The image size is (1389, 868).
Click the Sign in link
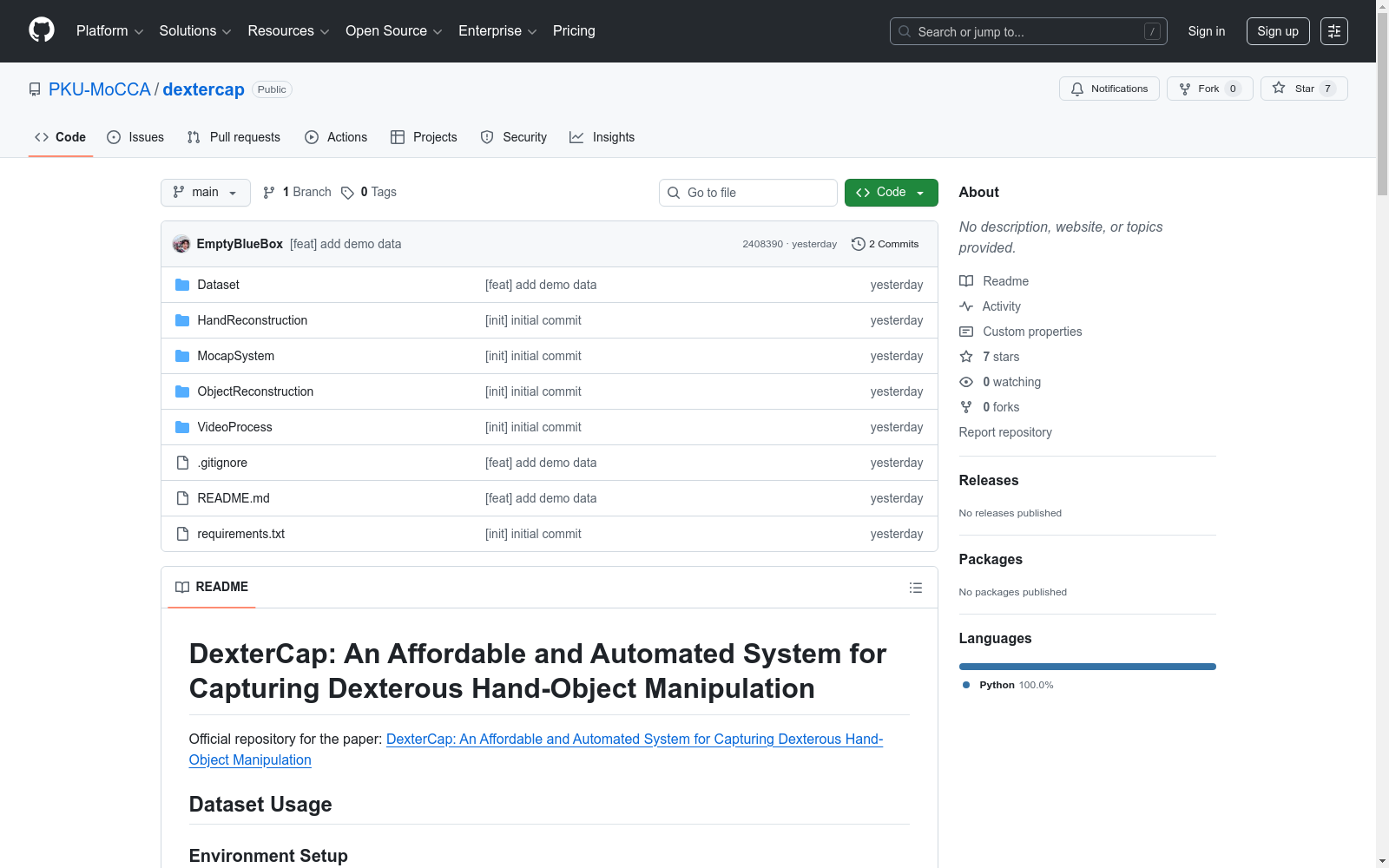click(x=1207, y=31)
